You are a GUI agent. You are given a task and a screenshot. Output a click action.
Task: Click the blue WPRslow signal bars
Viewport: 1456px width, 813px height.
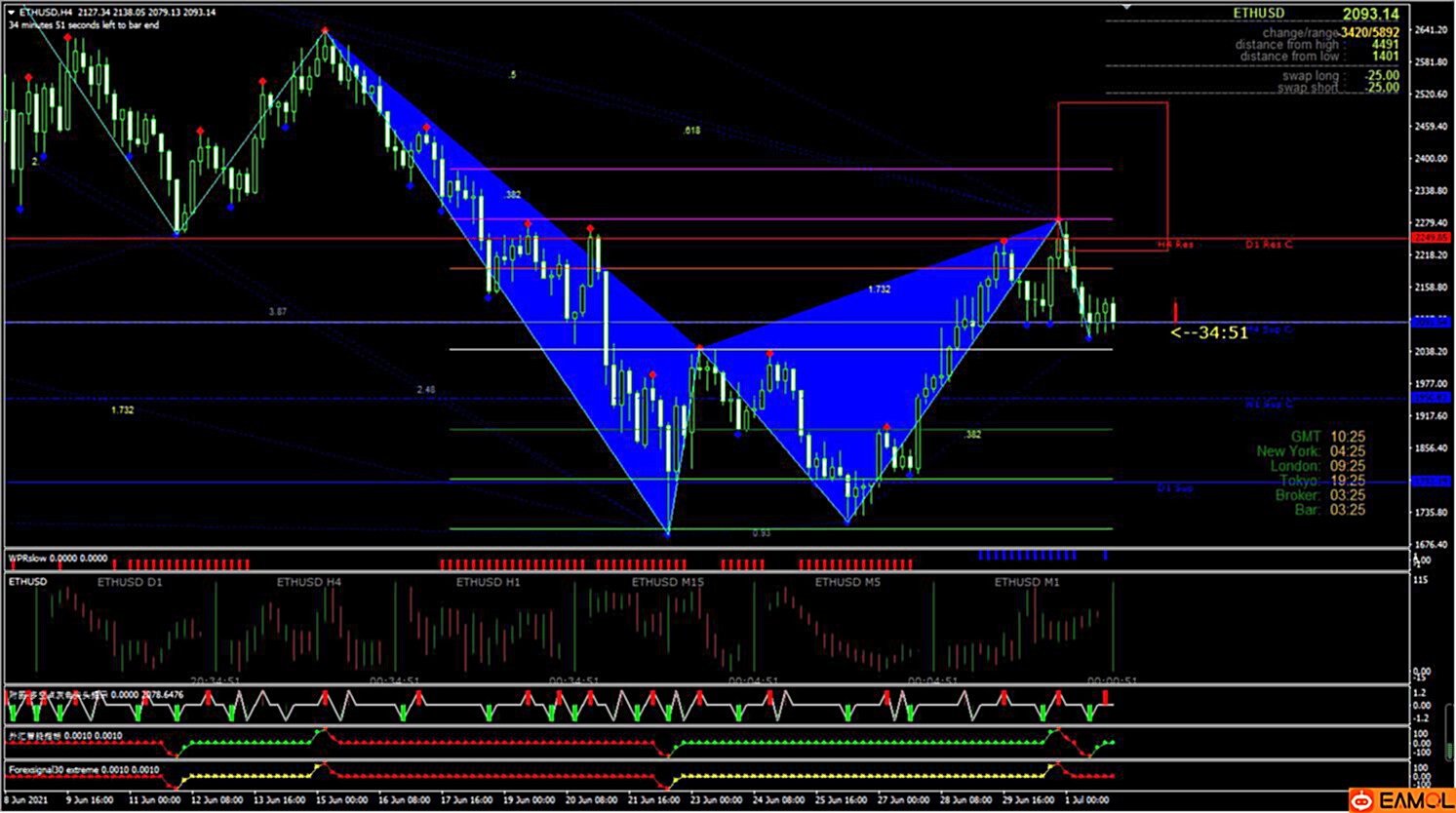coord(1028,556)
